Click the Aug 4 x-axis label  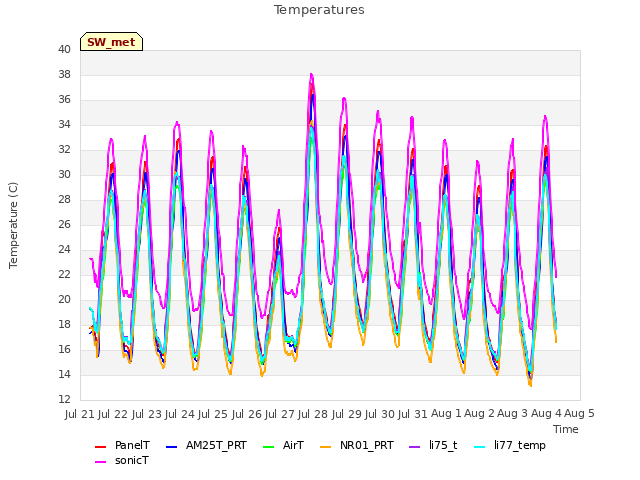[546, 414]
